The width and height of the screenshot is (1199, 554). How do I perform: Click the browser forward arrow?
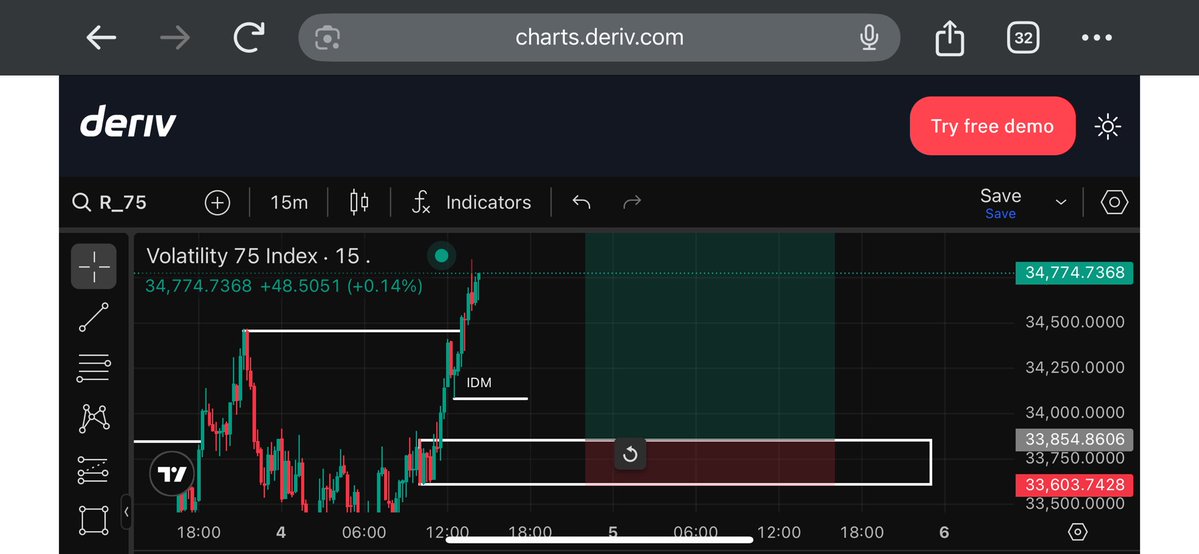coord(174,37)
